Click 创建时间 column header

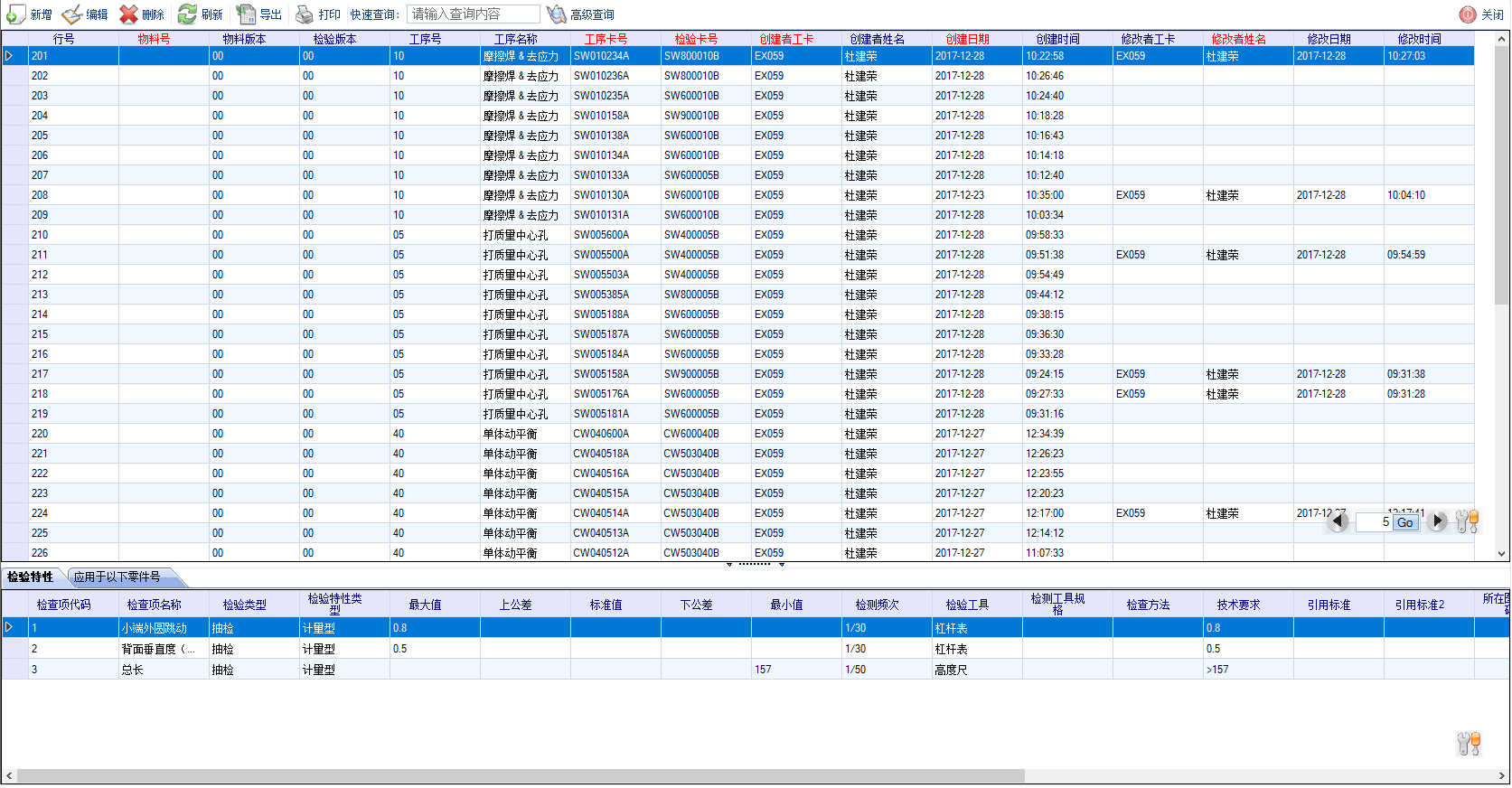[1057, 39]
